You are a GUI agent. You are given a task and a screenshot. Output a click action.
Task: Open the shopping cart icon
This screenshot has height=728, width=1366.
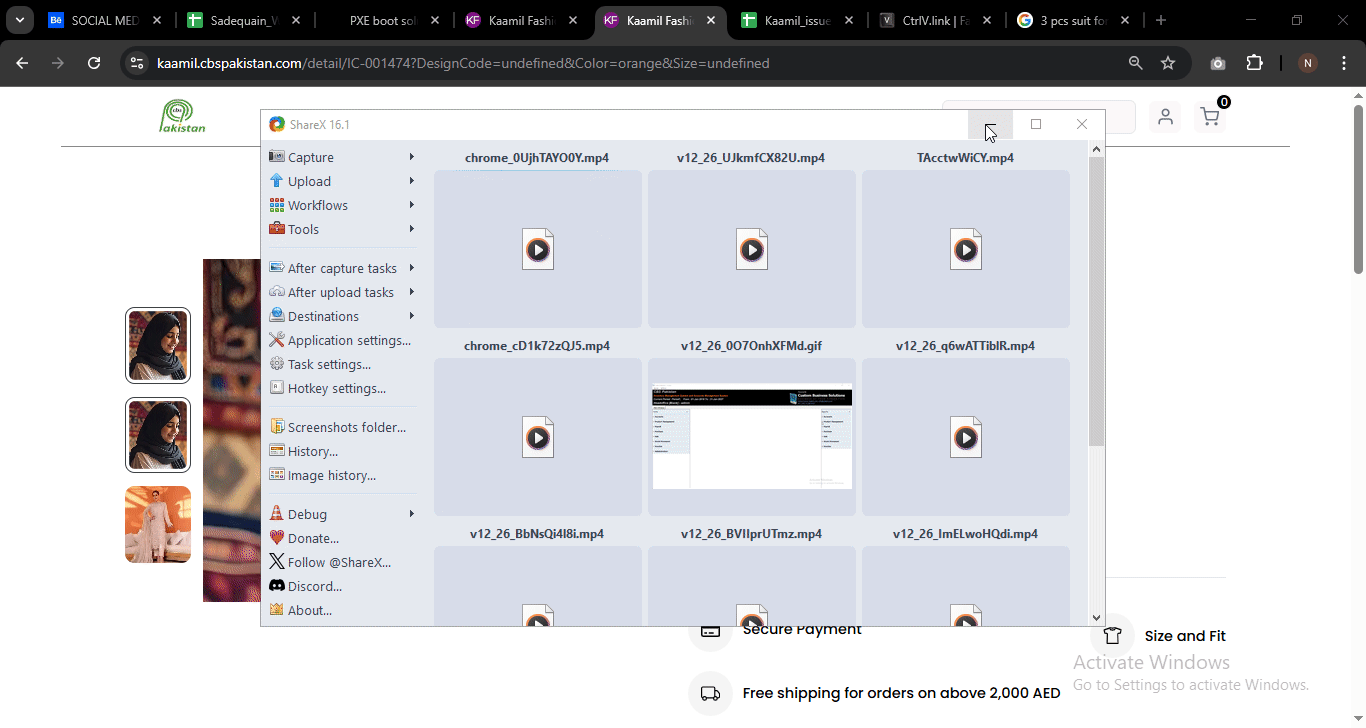(1210, 117)
